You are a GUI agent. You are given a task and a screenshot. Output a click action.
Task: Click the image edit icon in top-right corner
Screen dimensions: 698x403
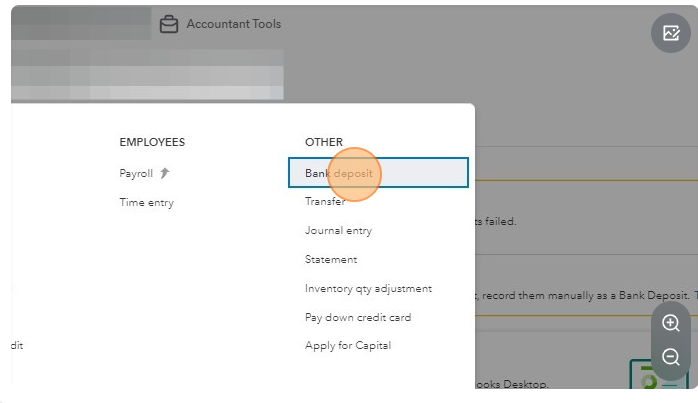point(670,33)
